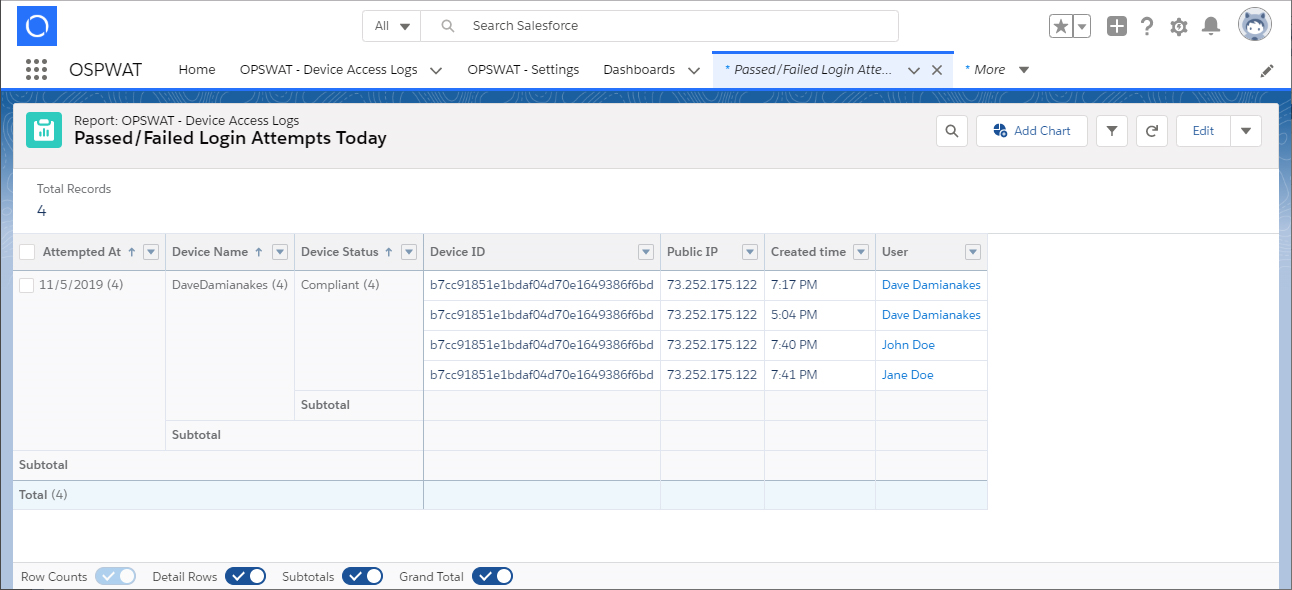The image size is (1292, 590).
Task: Open the Device Status column menu
Action: [408, 252]
